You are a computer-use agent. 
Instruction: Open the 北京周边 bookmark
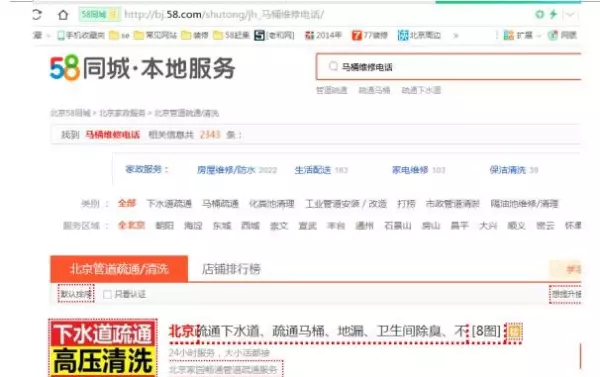click(419, 36)
